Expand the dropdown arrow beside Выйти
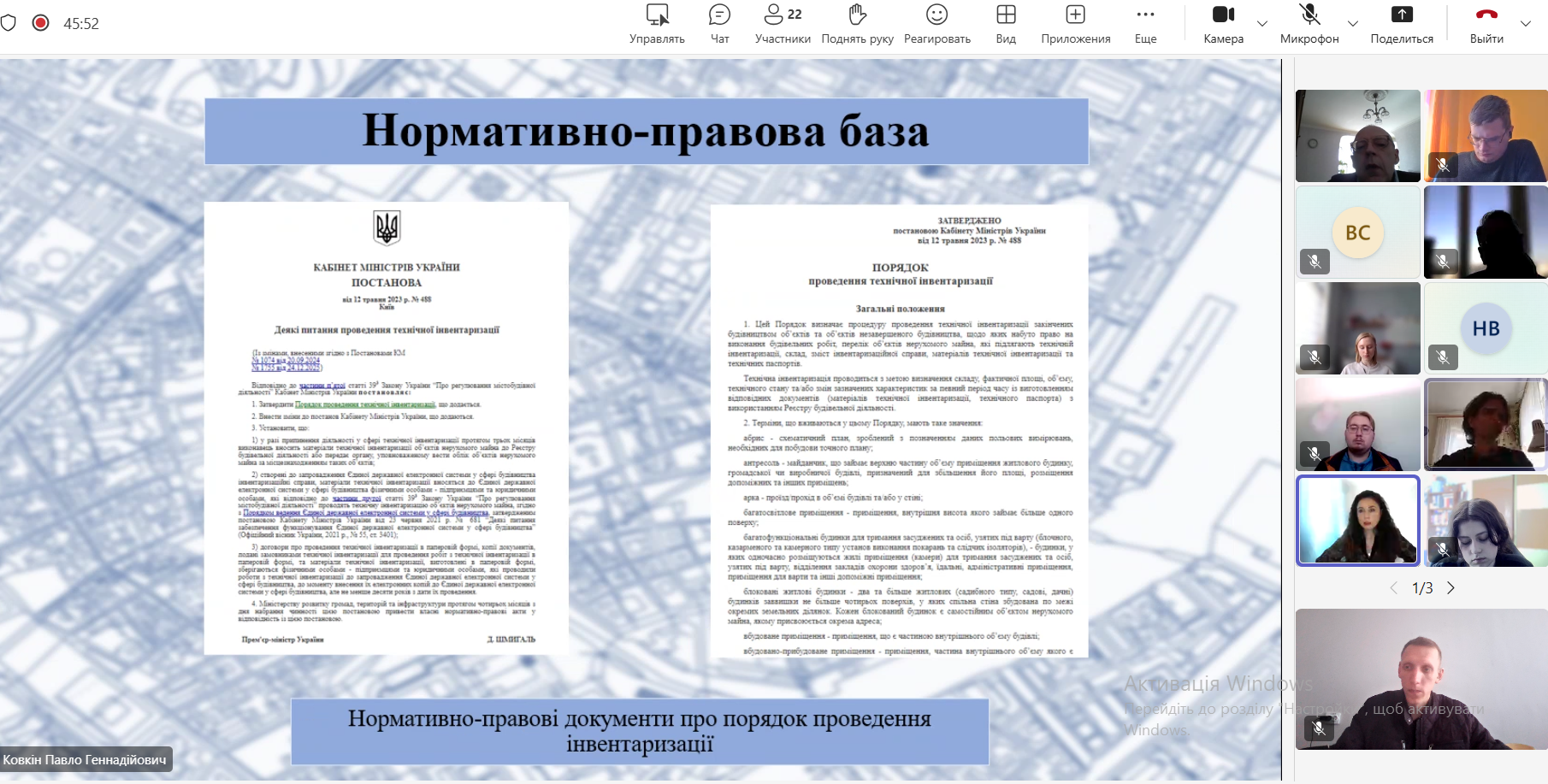 tap(1526, 24)
